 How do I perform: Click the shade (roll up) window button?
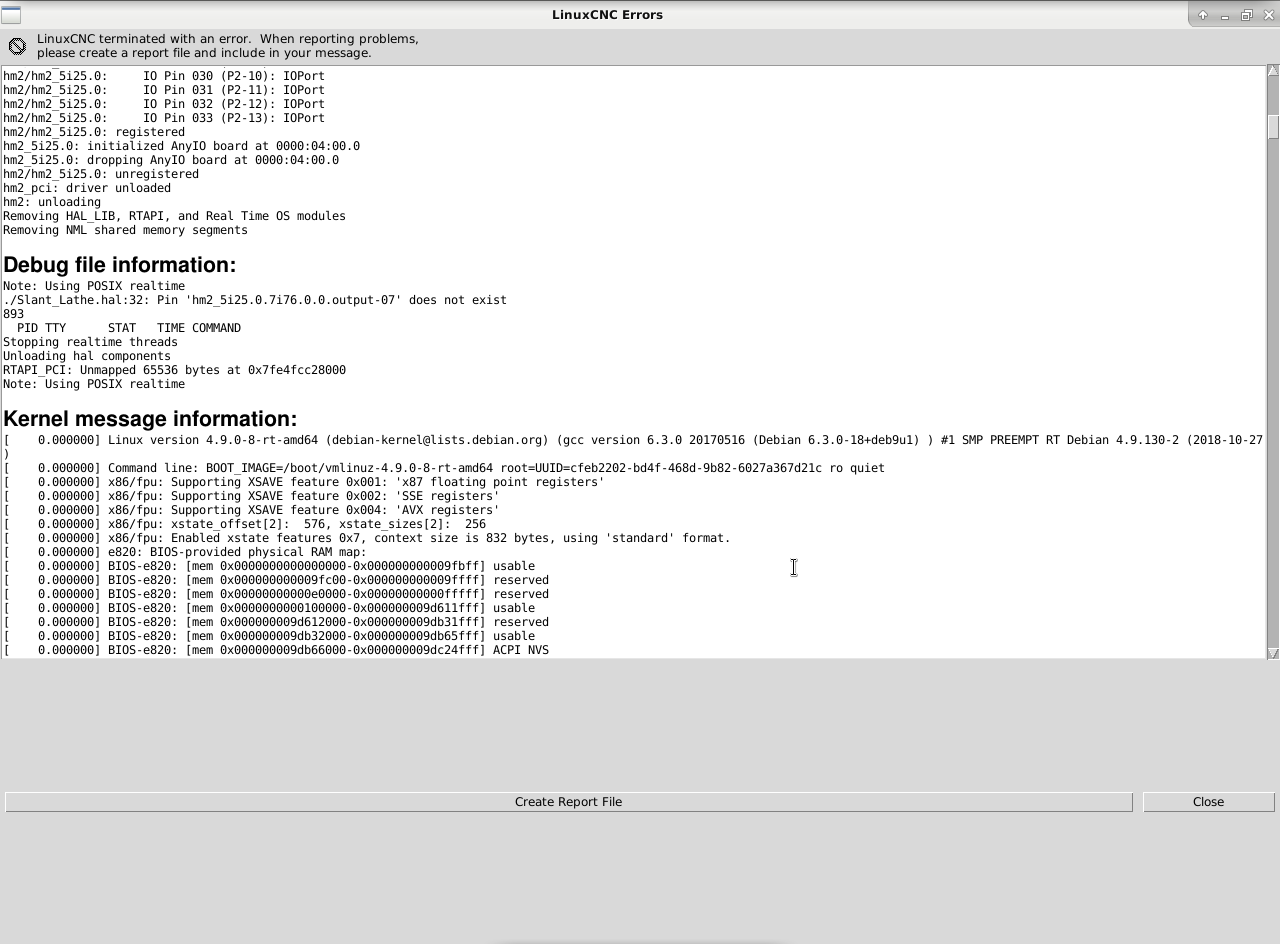[x=1203, y=15]
